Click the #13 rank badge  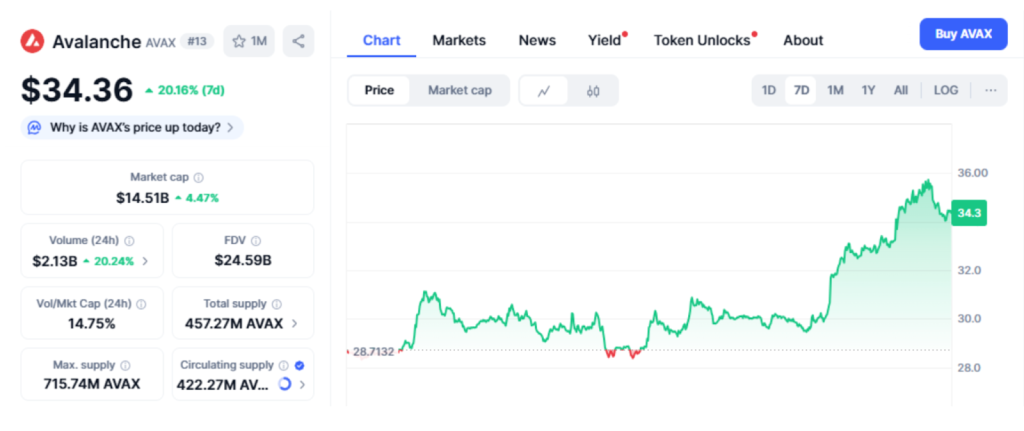(x=197, y=42)
